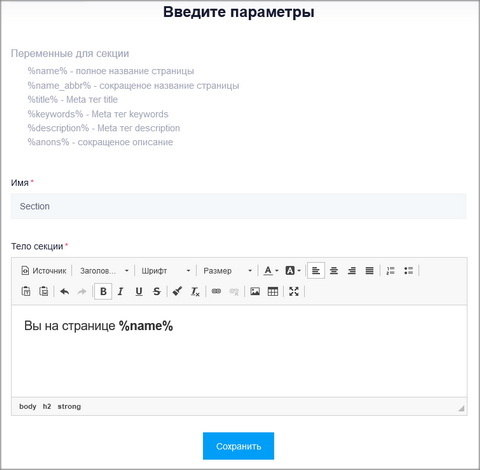Open the Размер size dropdown

coord(227,271)
